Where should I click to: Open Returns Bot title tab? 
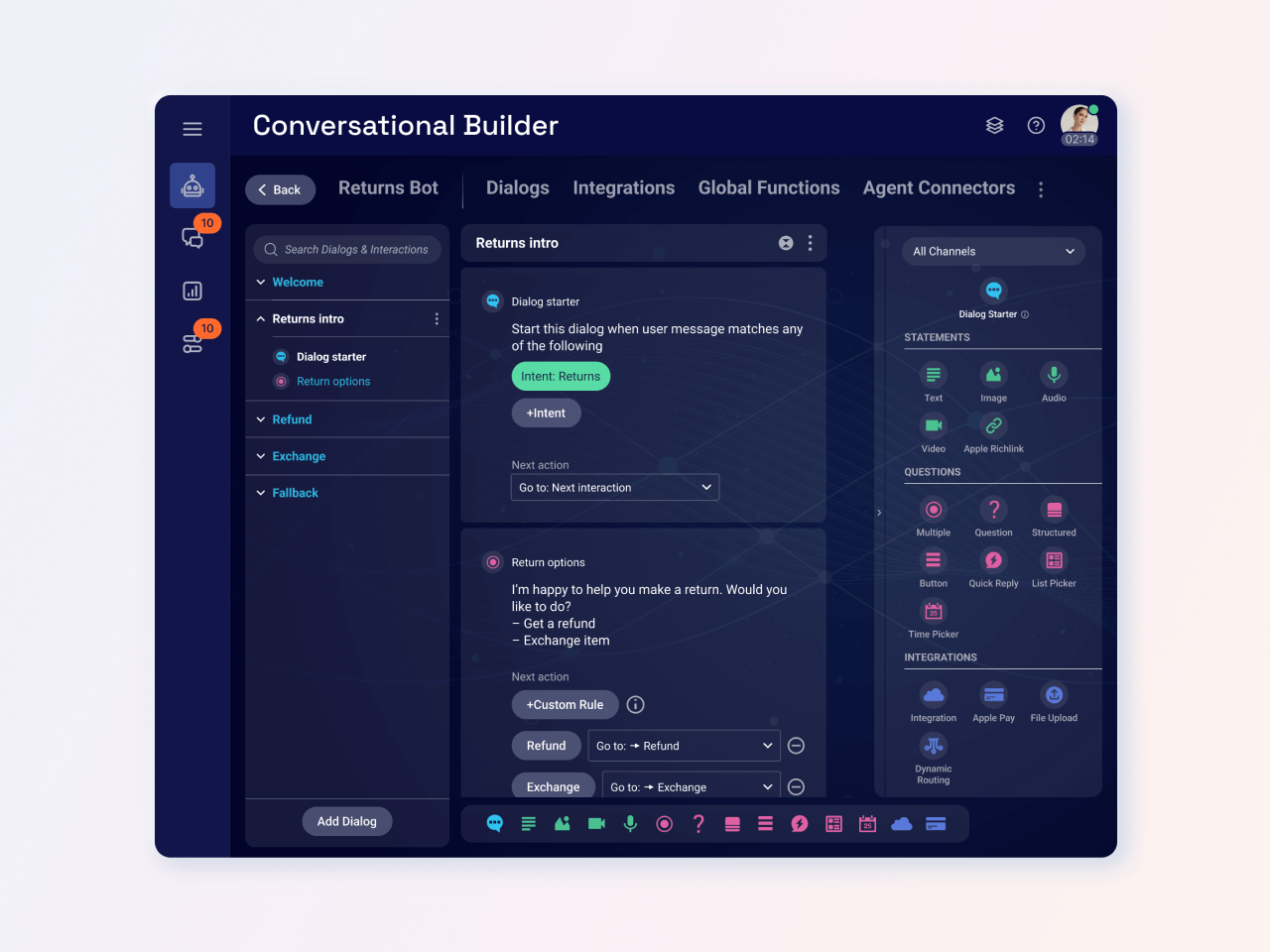[x=388, y=188]
